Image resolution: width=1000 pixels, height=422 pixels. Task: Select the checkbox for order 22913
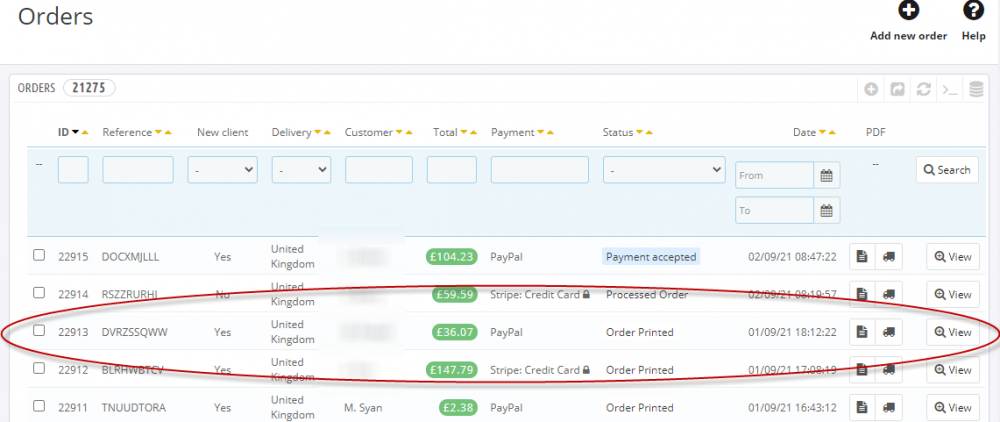pos(39,331)
